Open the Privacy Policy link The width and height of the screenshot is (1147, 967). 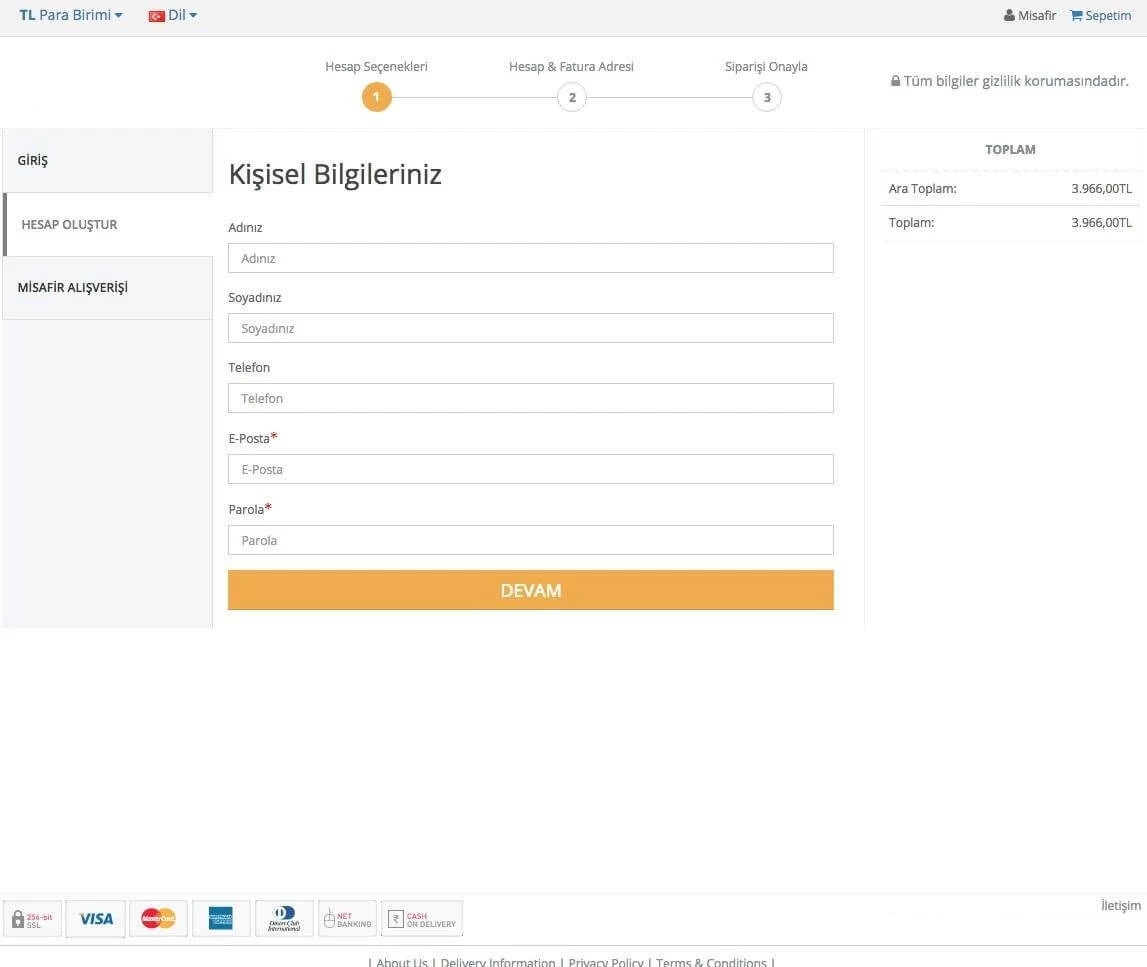point(605,961)
